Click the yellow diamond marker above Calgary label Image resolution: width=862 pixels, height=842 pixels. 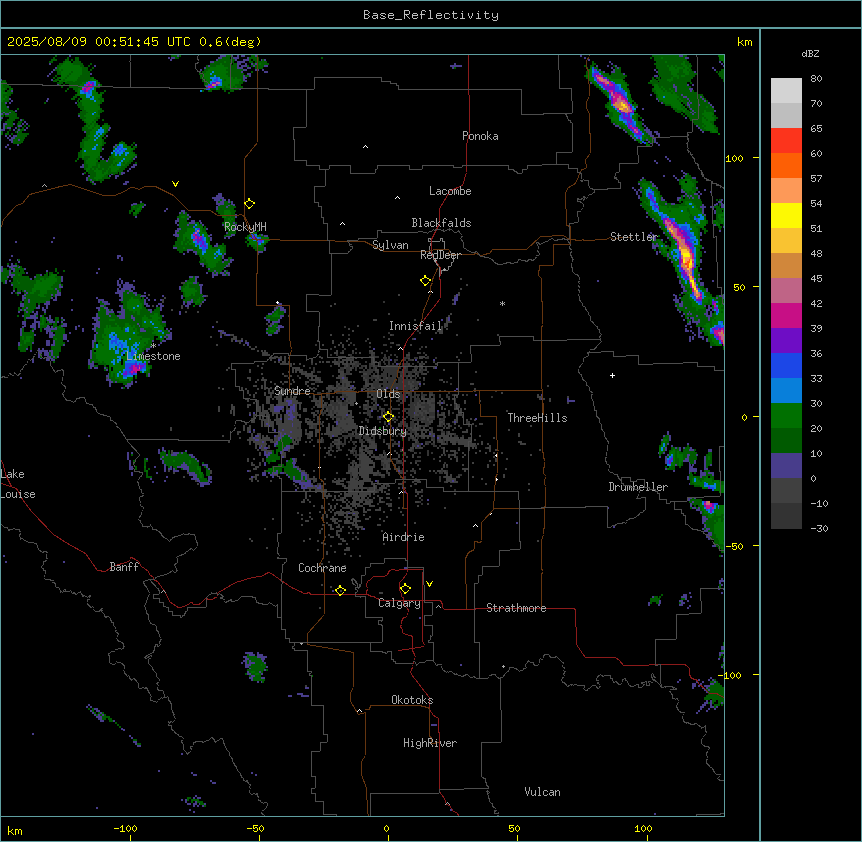point(405,589)
